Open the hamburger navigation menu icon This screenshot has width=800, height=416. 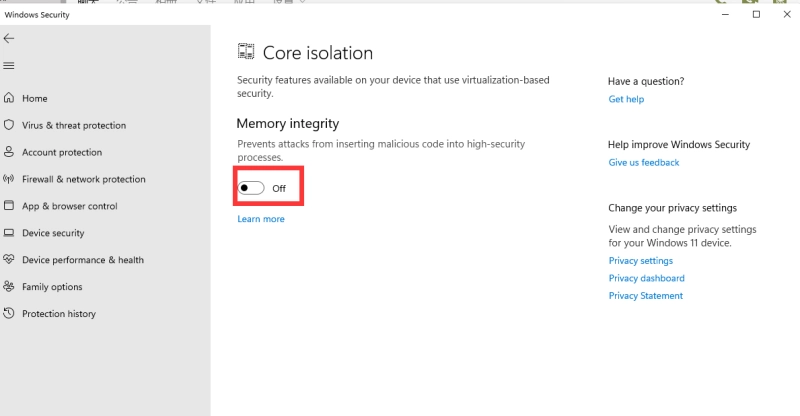pos(9,66)
